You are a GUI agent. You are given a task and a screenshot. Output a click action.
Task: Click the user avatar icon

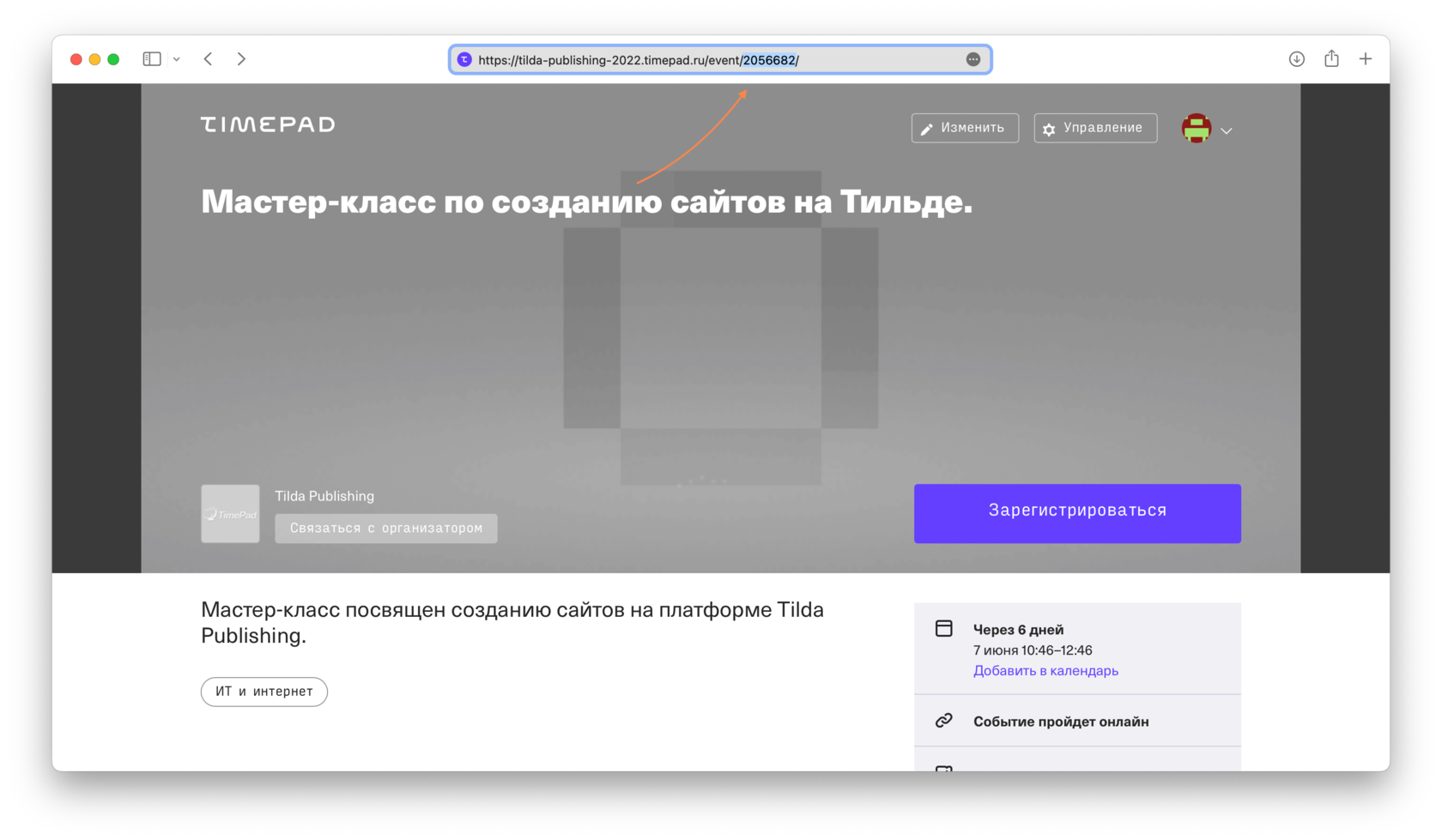(1196, 129)
